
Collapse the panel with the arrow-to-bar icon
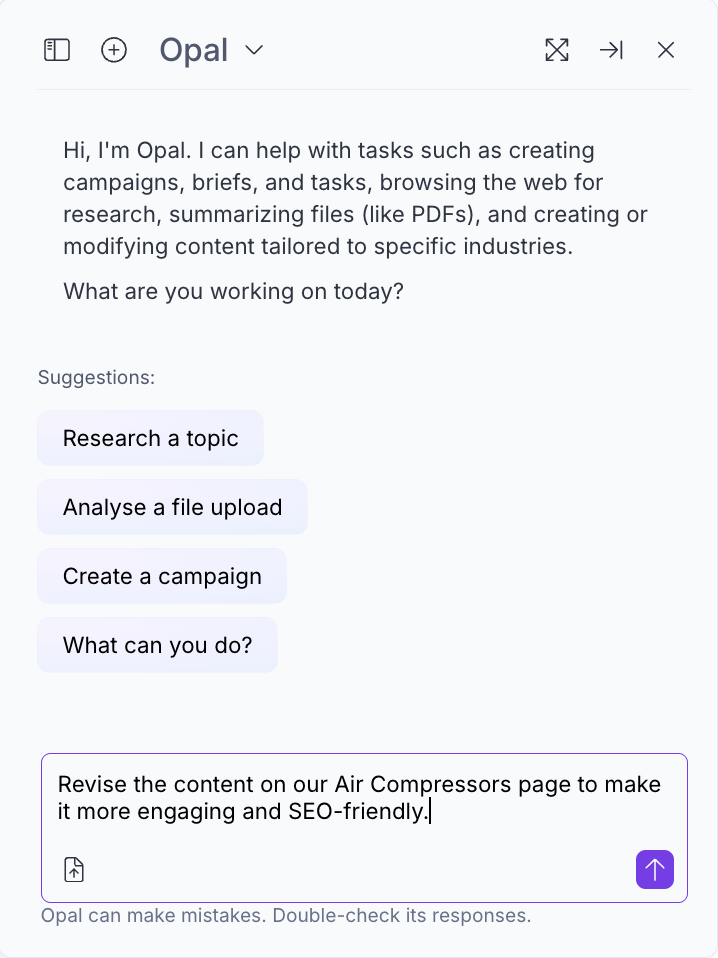(x=611, y=50)
